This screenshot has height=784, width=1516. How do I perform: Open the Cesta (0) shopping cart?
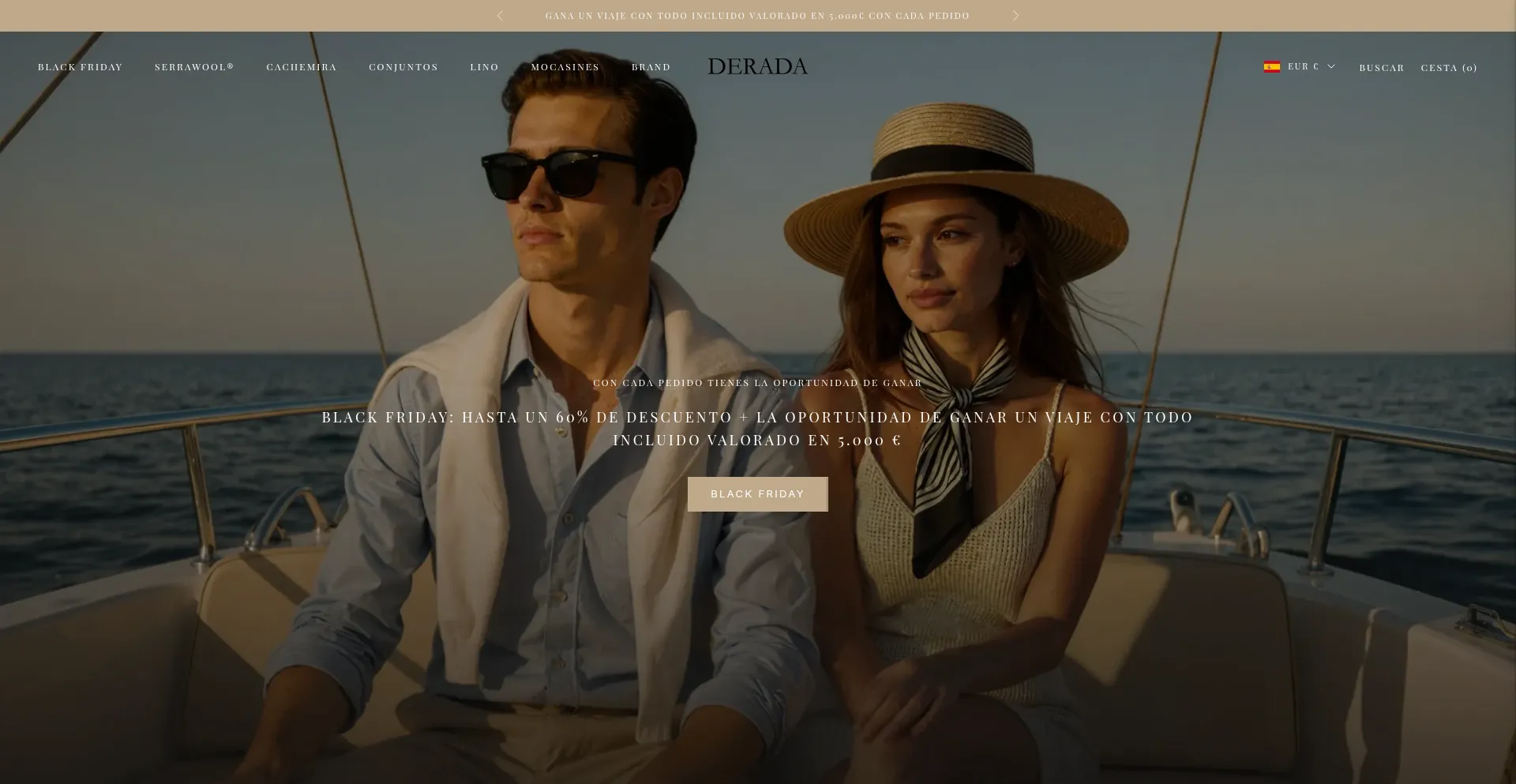tap(1449, 68)
